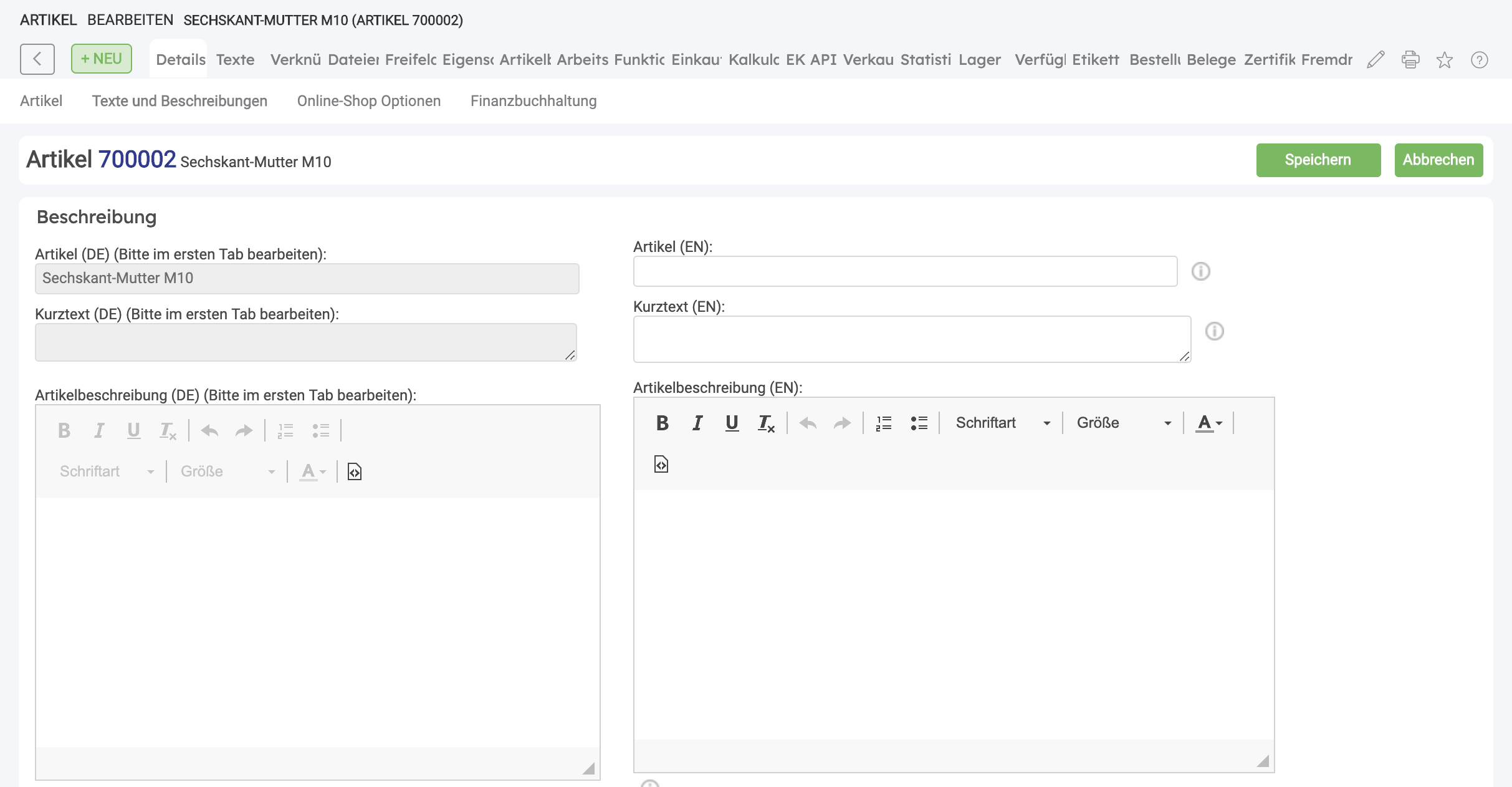Open the Finanzbuchhaltung sub-tab
This screenshot has width=1512, height=787.
pos(534,101)
